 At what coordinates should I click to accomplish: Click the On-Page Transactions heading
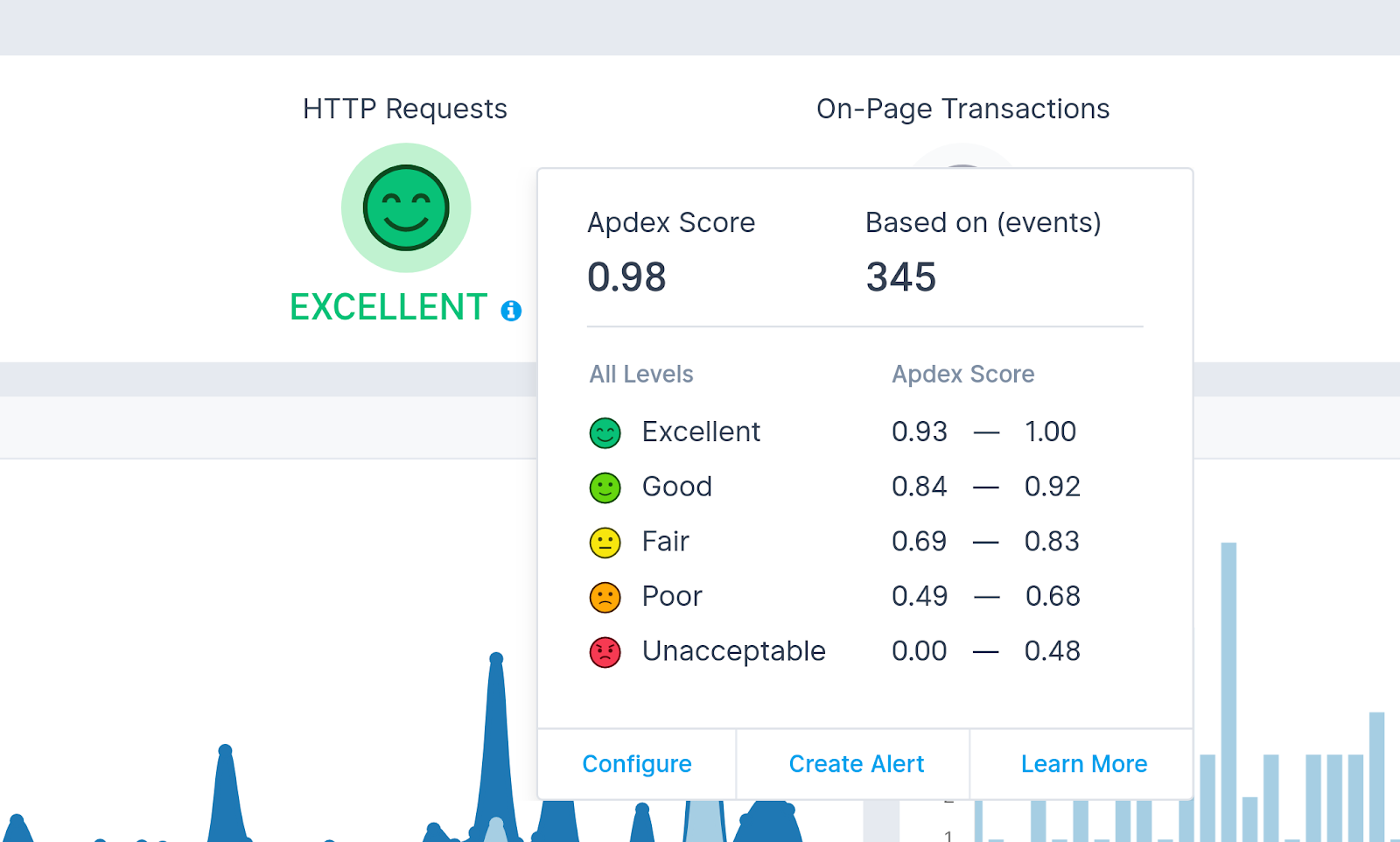tap(963, 109)
